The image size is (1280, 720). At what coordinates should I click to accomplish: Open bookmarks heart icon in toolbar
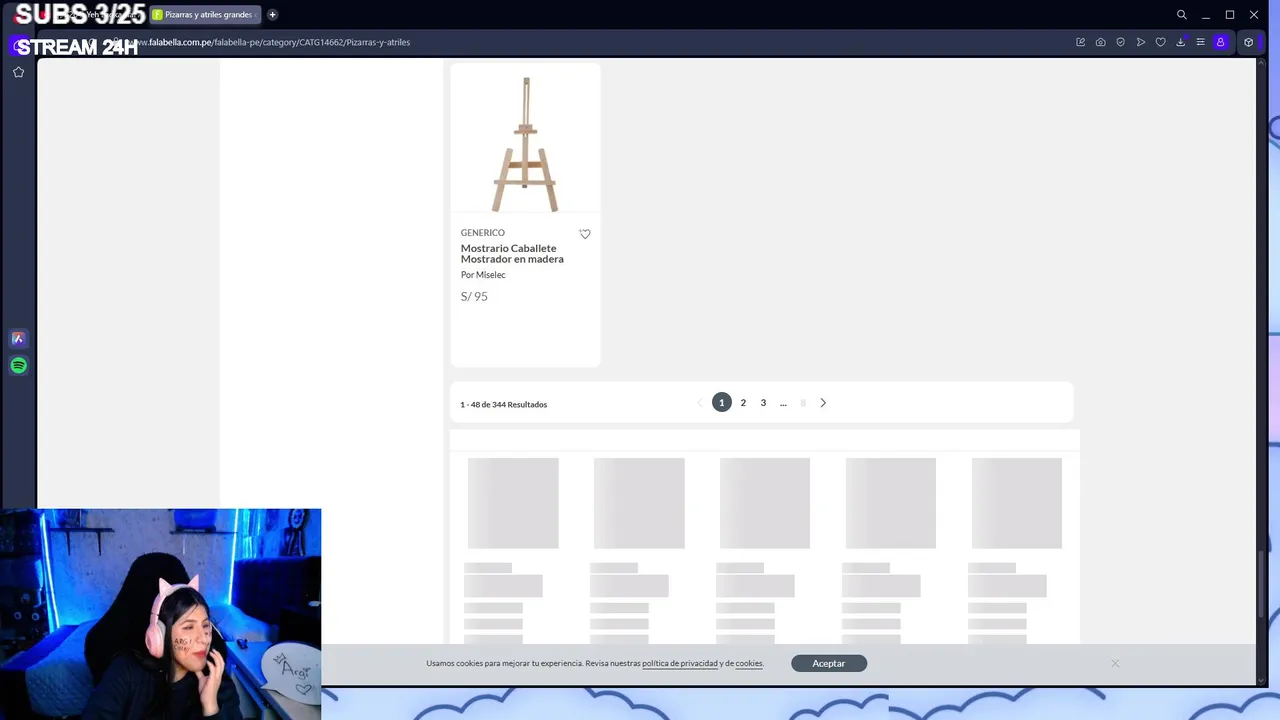(1160, 42)
